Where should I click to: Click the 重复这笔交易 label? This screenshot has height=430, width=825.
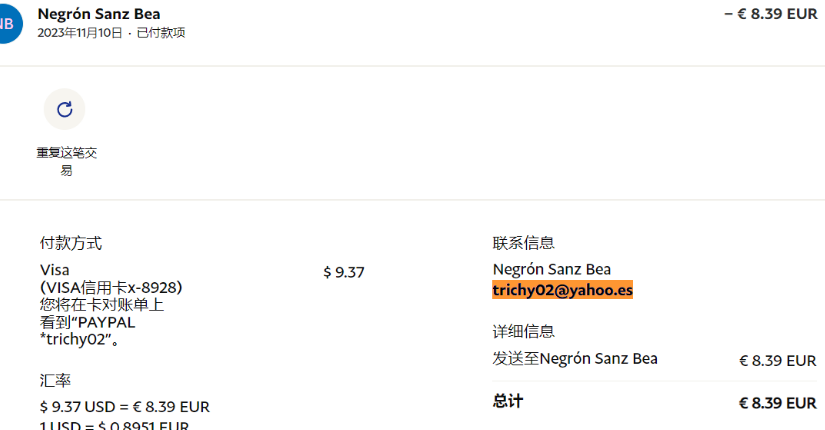[x=66, y=161]
